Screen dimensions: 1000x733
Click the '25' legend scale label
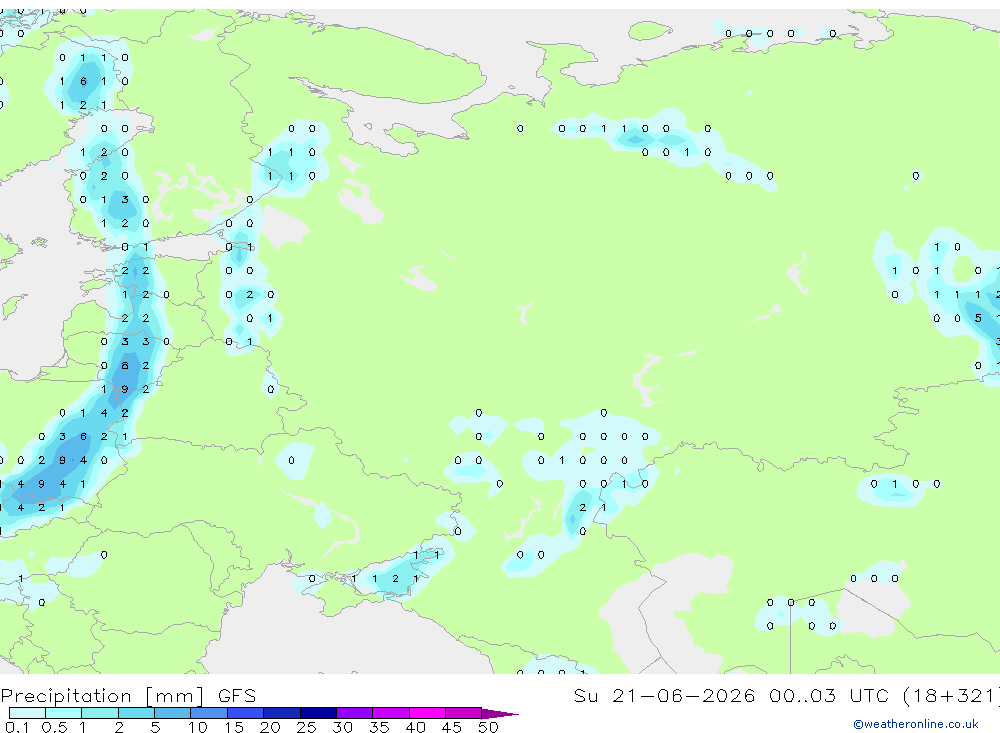pyautogui.click(x=307, y=727)
